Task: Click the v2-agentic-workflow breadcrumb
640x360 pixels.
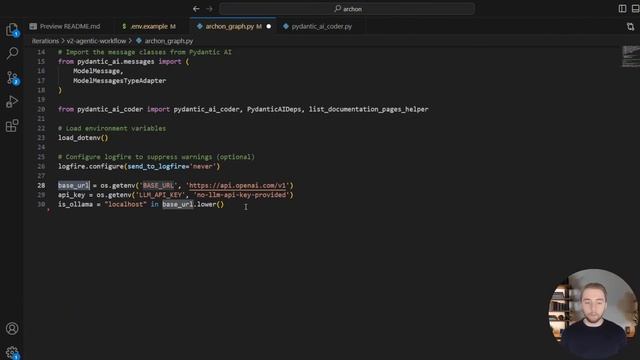Action: 96,41
